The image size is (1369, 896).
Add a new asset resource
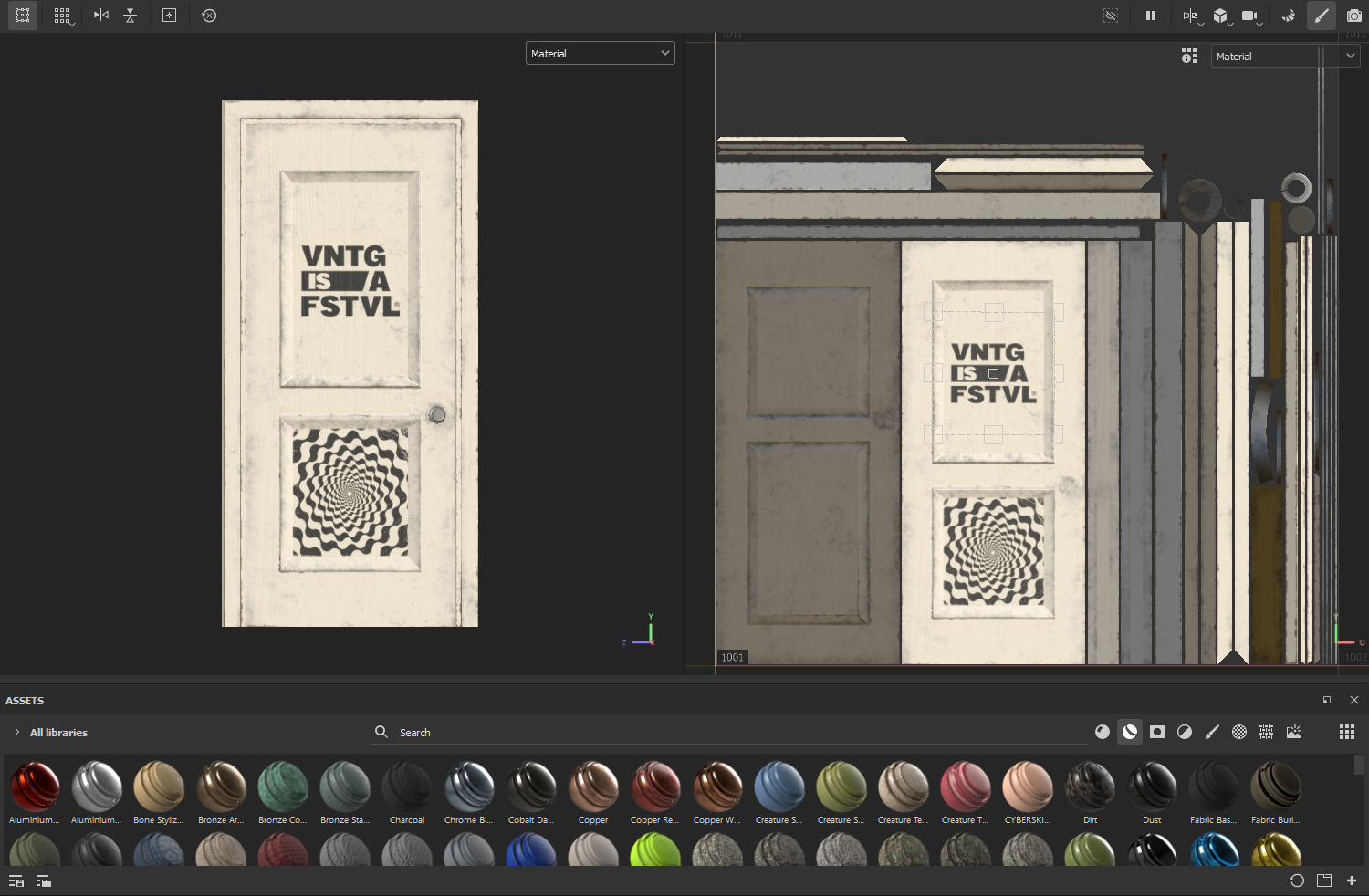[1352, 880]
